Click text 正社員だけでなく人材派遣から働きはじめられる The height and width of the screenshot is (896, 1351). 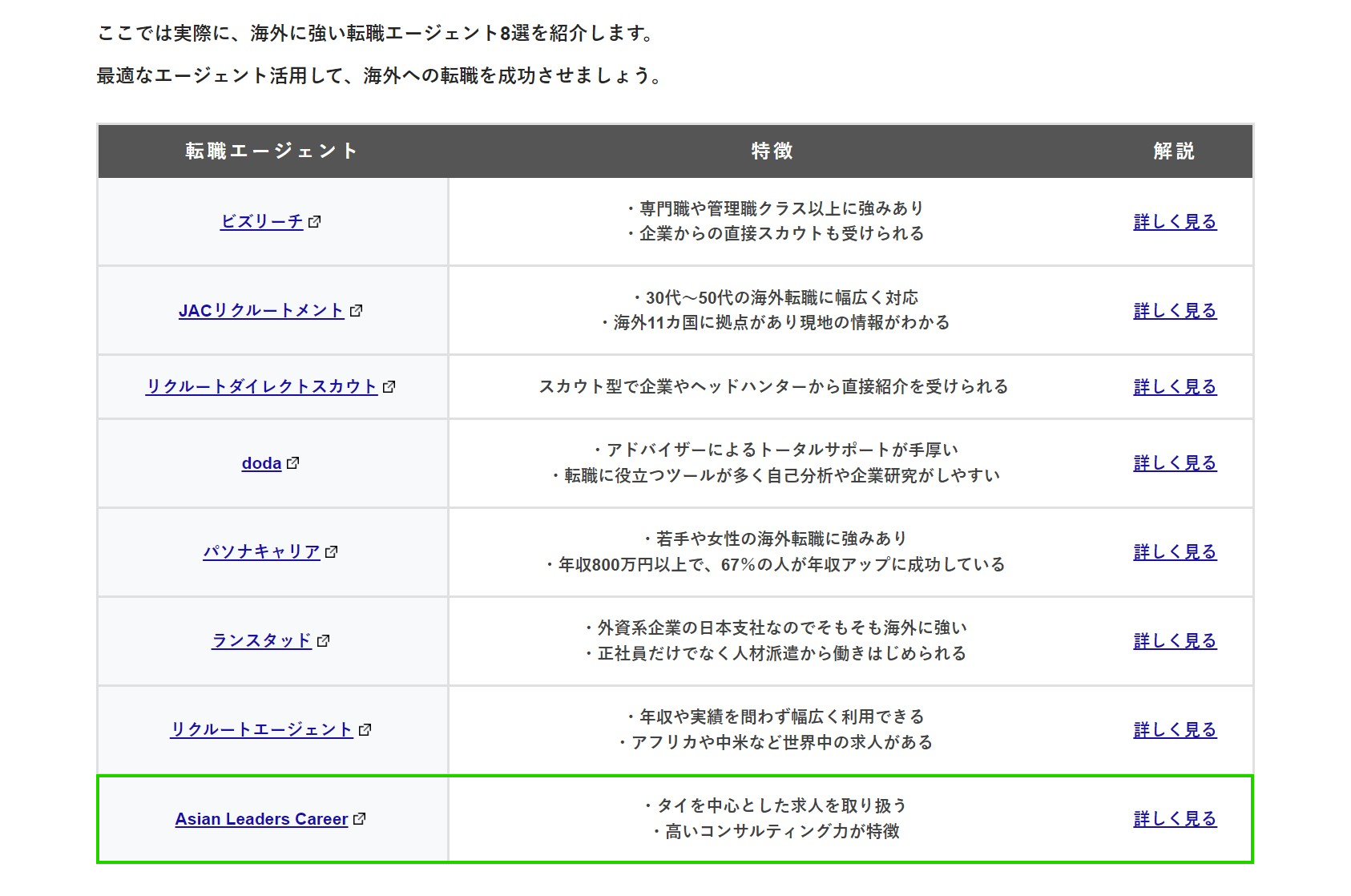[782, 653]
